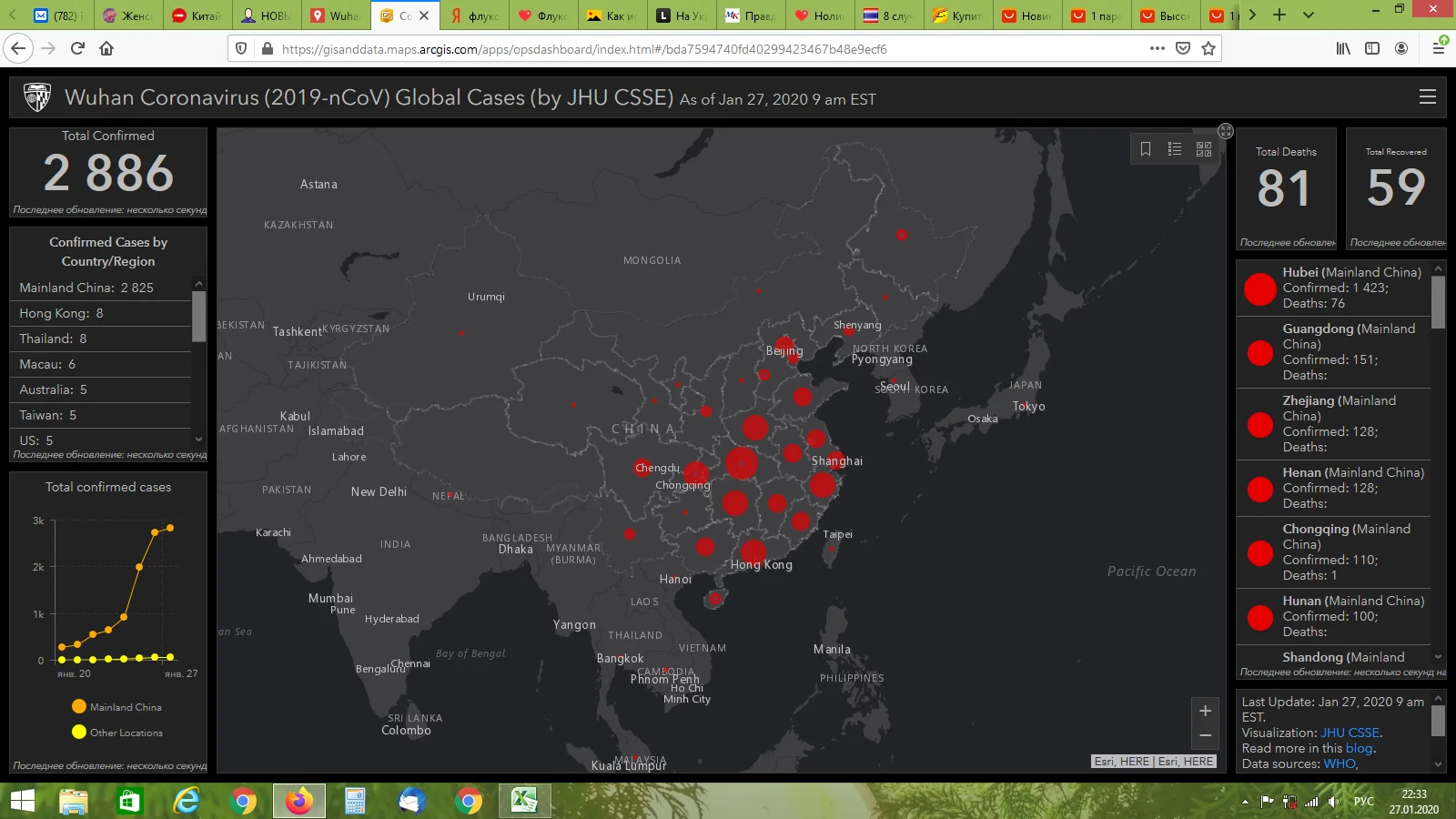Click scrollbar thumb of province list

(1439, 301)
